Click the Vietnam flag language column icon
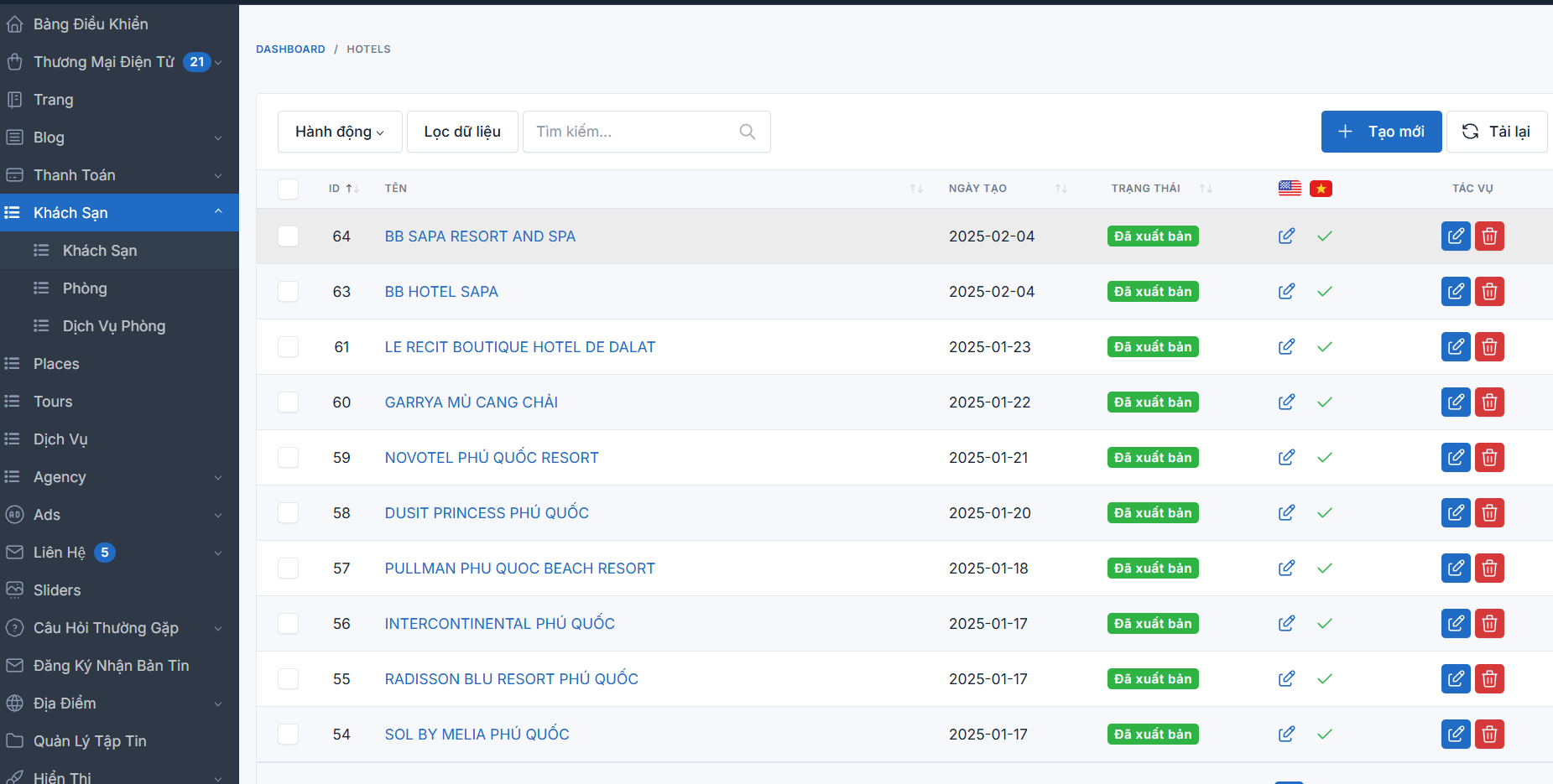The image size is (1553, 784). pyautogui.click(x=1321, y=189)
